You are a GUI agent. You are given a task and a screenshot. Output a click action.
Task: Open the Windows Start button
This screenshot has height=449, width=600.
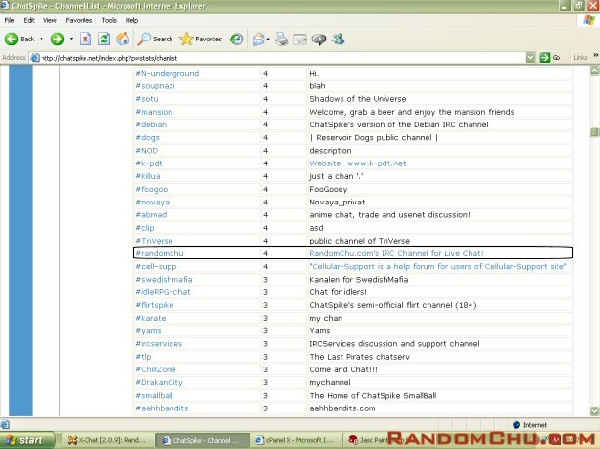(x=27, y=440)
